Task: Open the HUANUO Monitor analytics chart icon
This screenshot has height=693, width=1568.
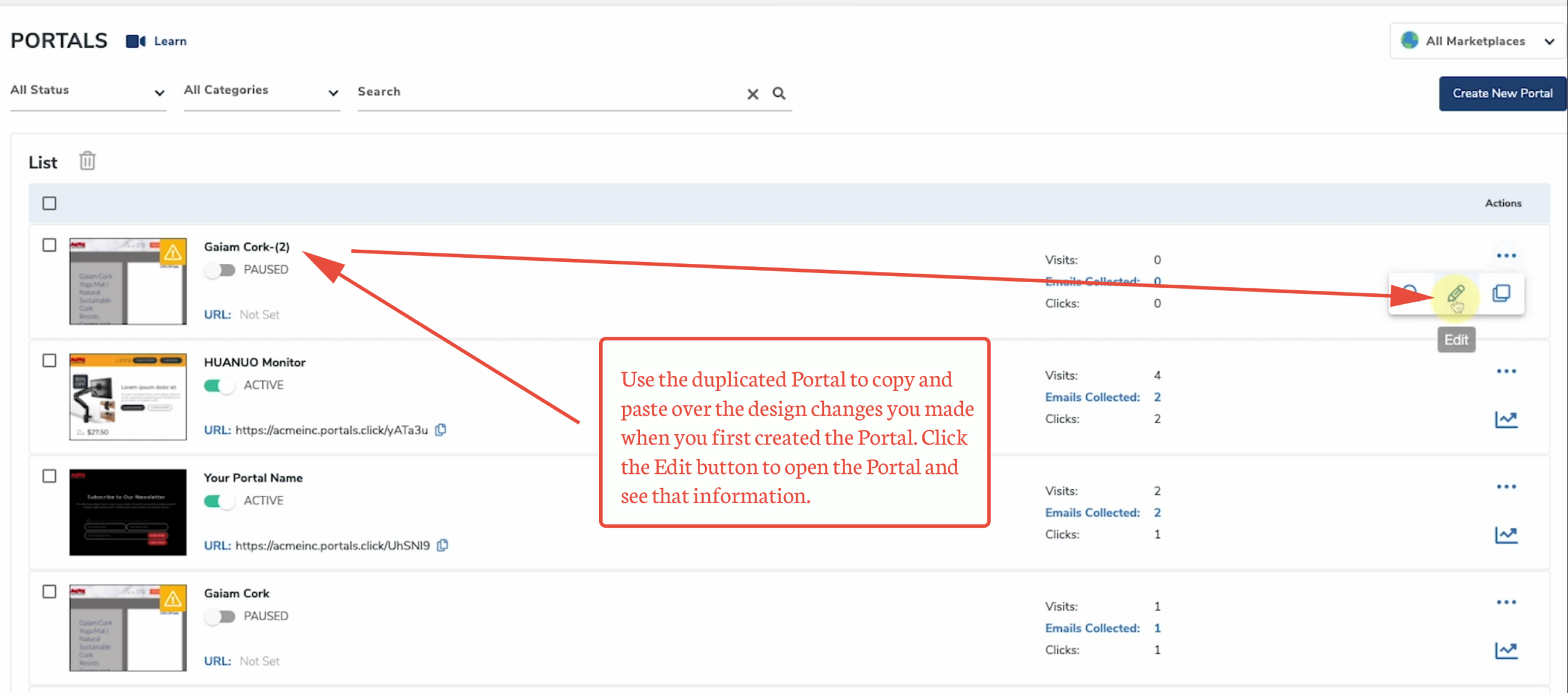Action: click(1506, 419)
